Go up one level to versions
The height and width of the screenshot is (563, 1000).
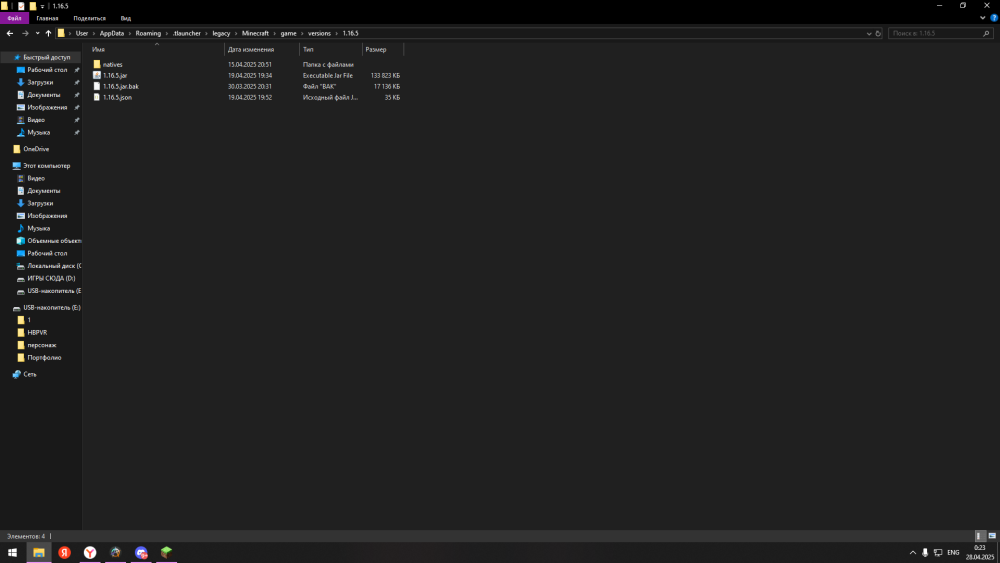pyautogui.click(x=48, y=33)
